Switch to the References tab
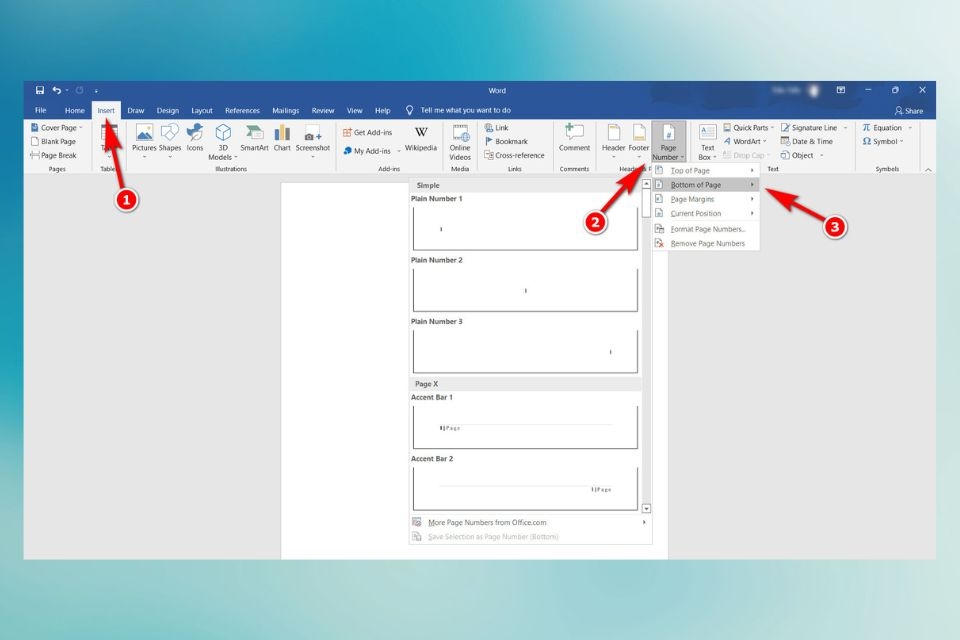The height and width of the screenshot is (640, 960). pos(242,110)
